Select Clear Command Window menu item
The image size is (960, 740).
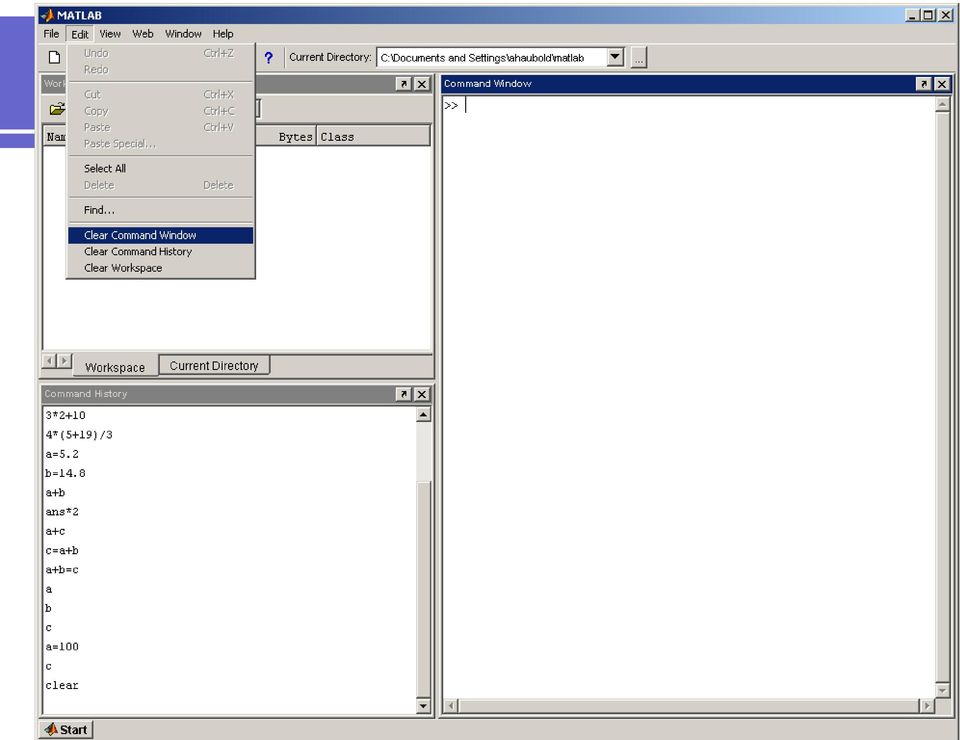(x=160, y=235)
